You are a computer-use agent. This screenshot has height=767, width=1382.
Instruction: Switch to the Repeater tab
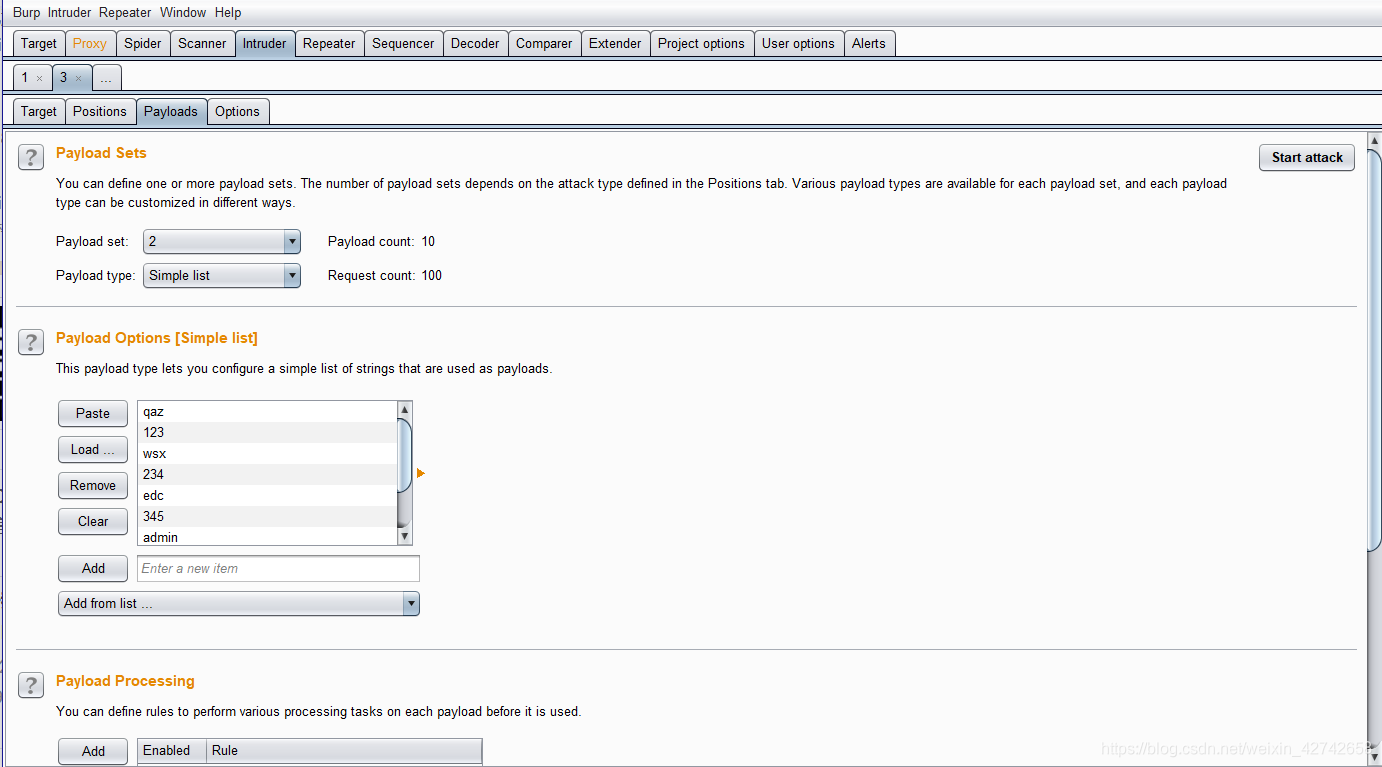click(x=329, y=43)
